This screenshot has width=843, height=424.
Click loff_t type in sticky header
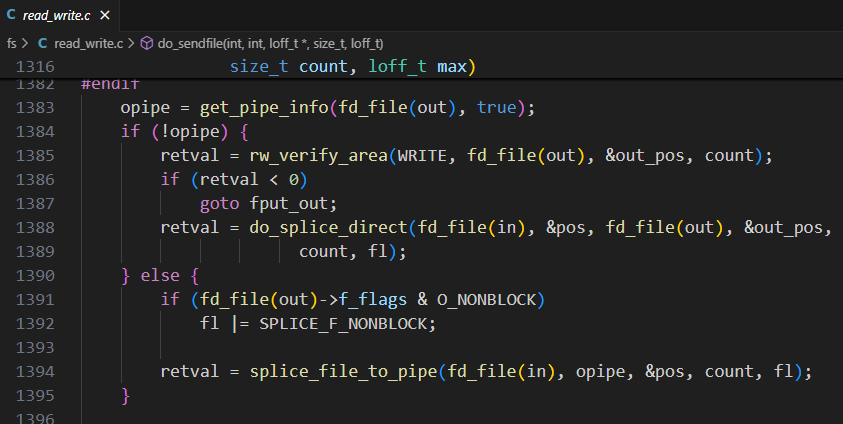[397, 67]
